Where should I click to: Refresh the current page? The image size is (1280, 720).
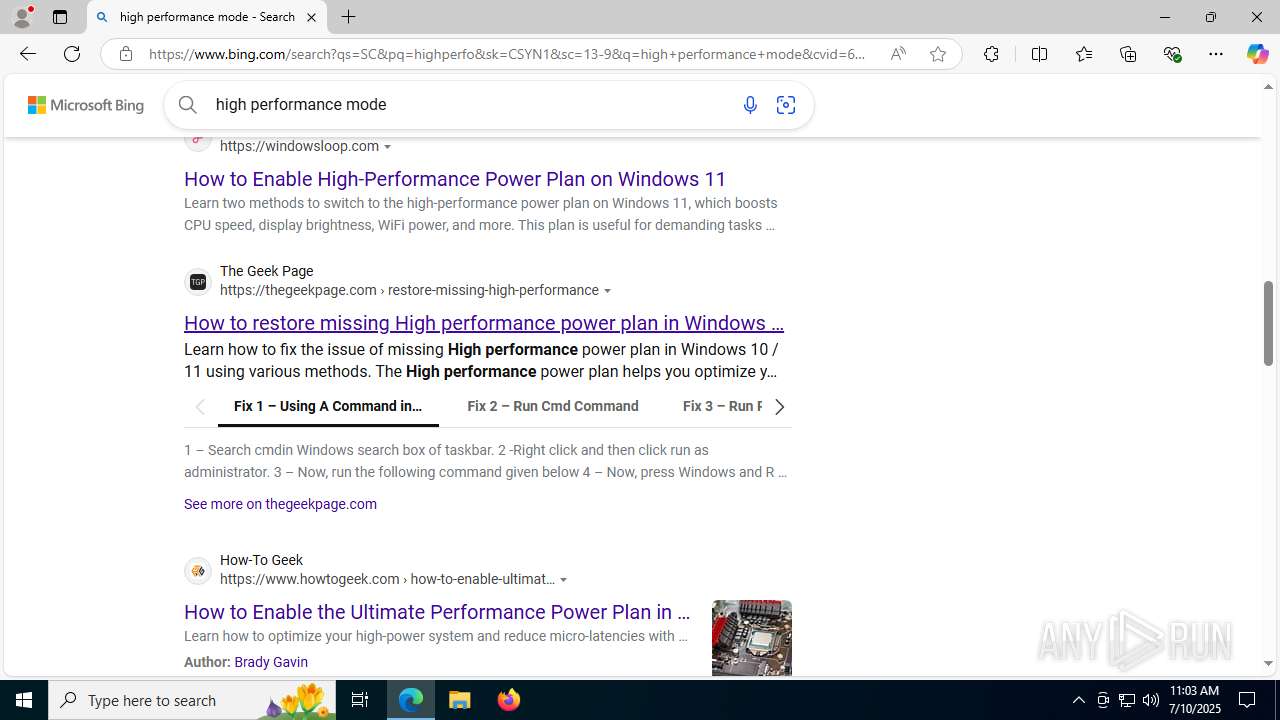click(x=72, y=54)
